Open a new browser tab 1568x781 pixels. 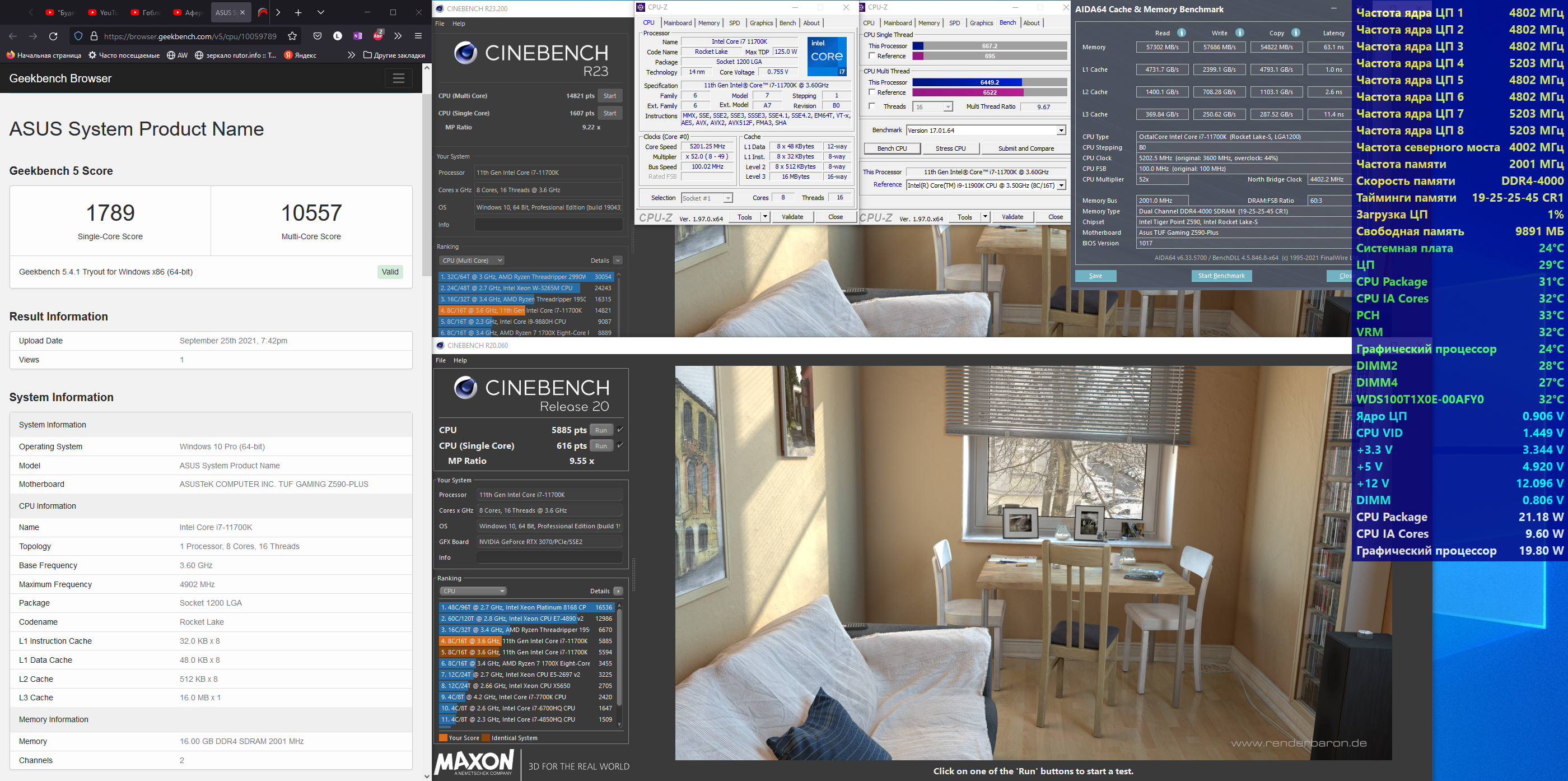(298, 12)
